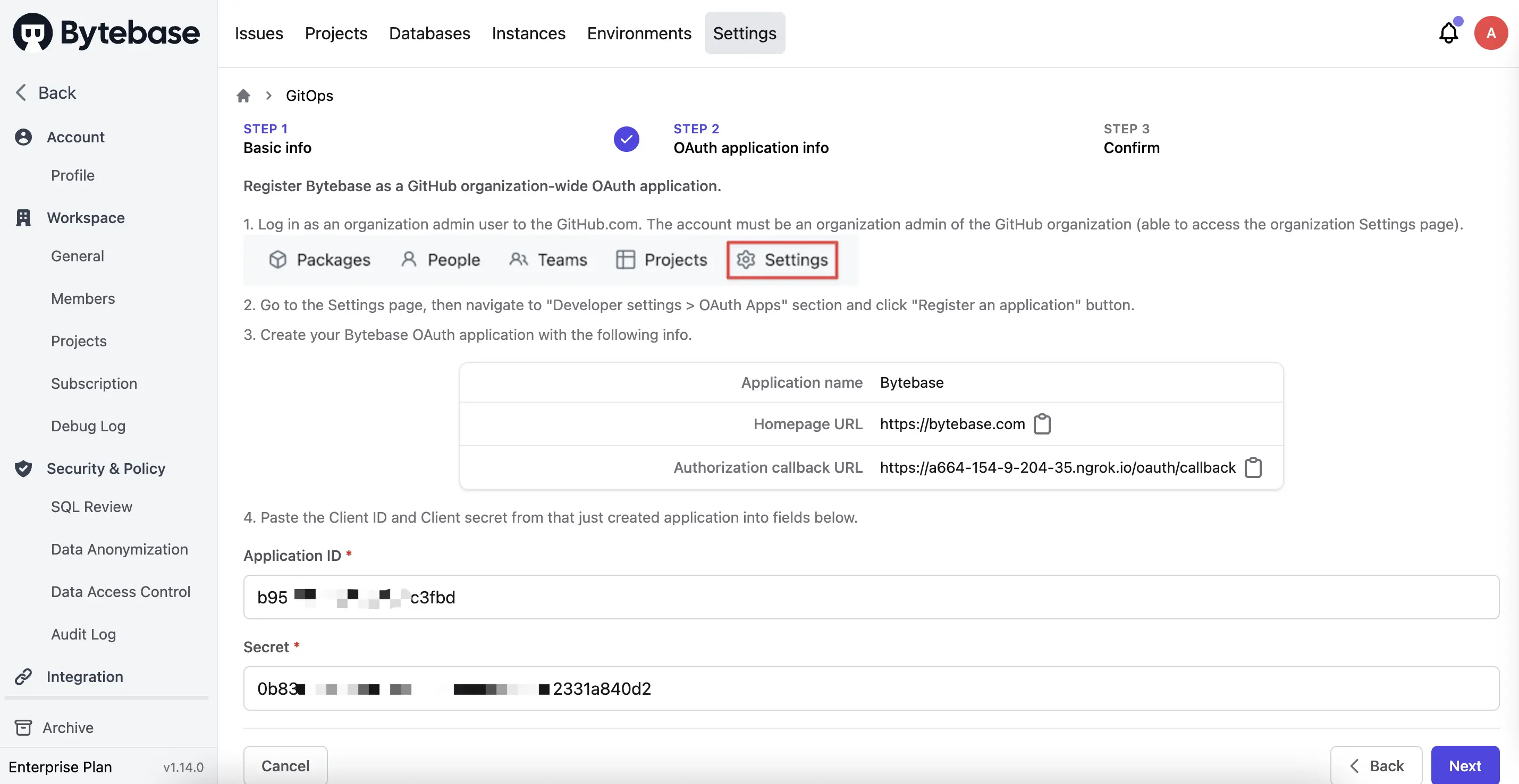Switch to the Databases tab

tap(429, 33)
